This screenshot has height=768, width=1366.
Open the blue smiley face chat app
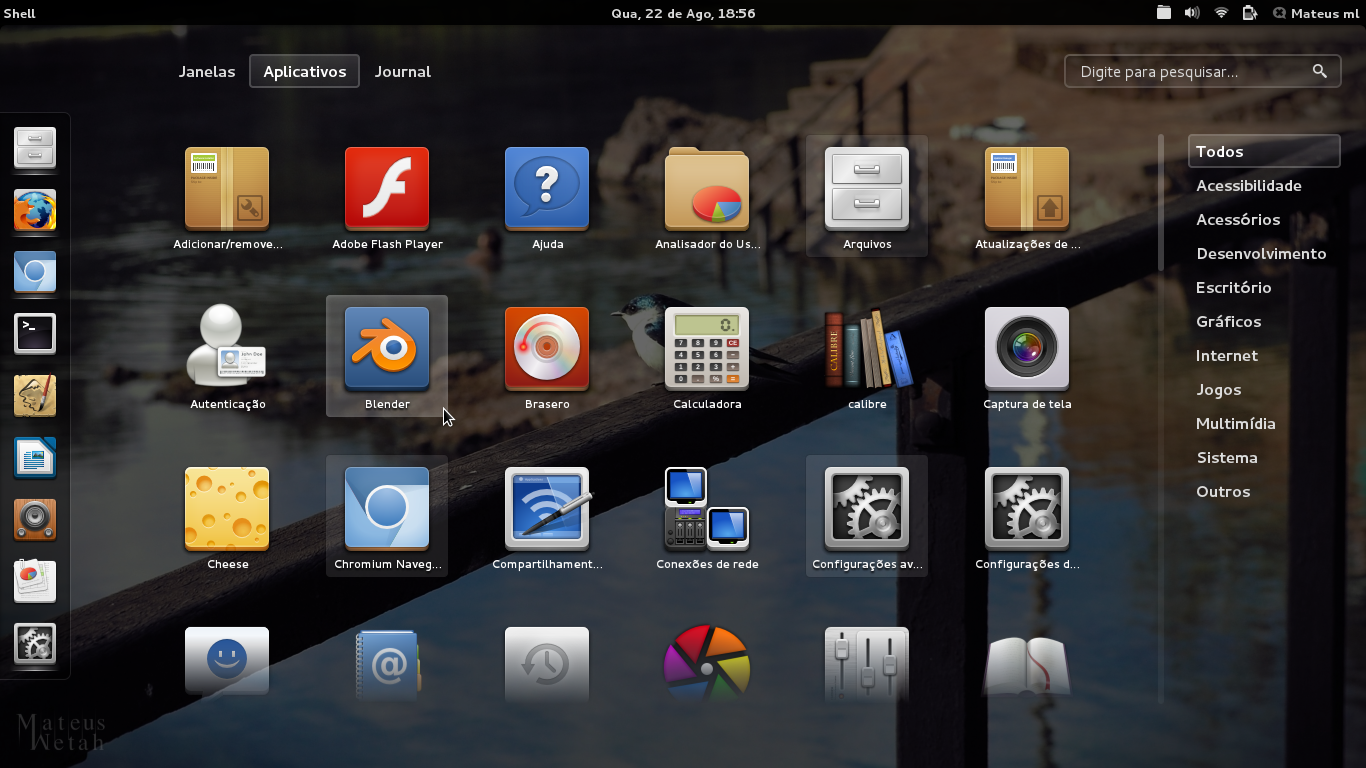(227, 662)
